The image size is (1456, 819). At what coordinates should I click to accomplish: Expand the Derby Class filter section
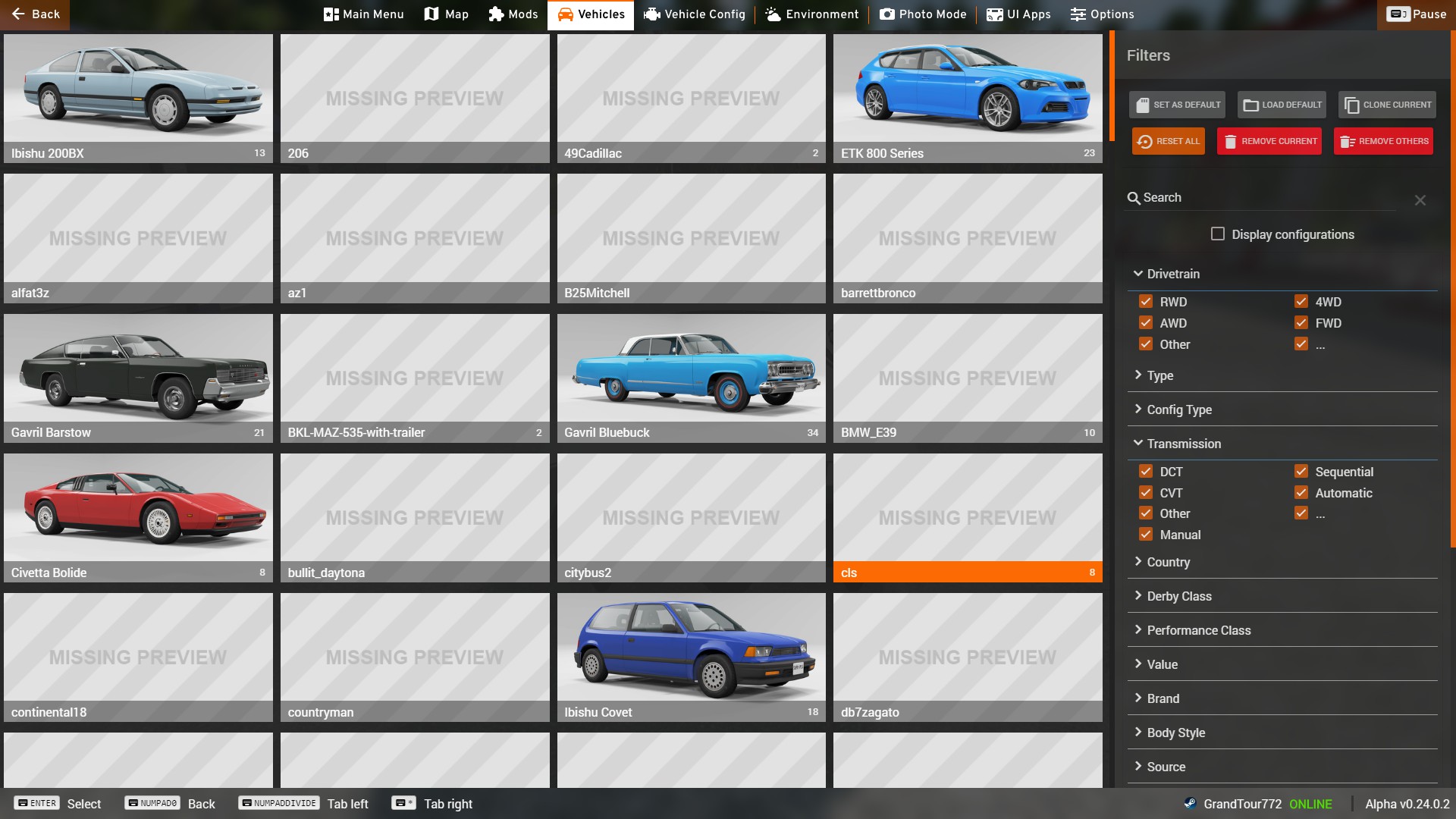1282,596
